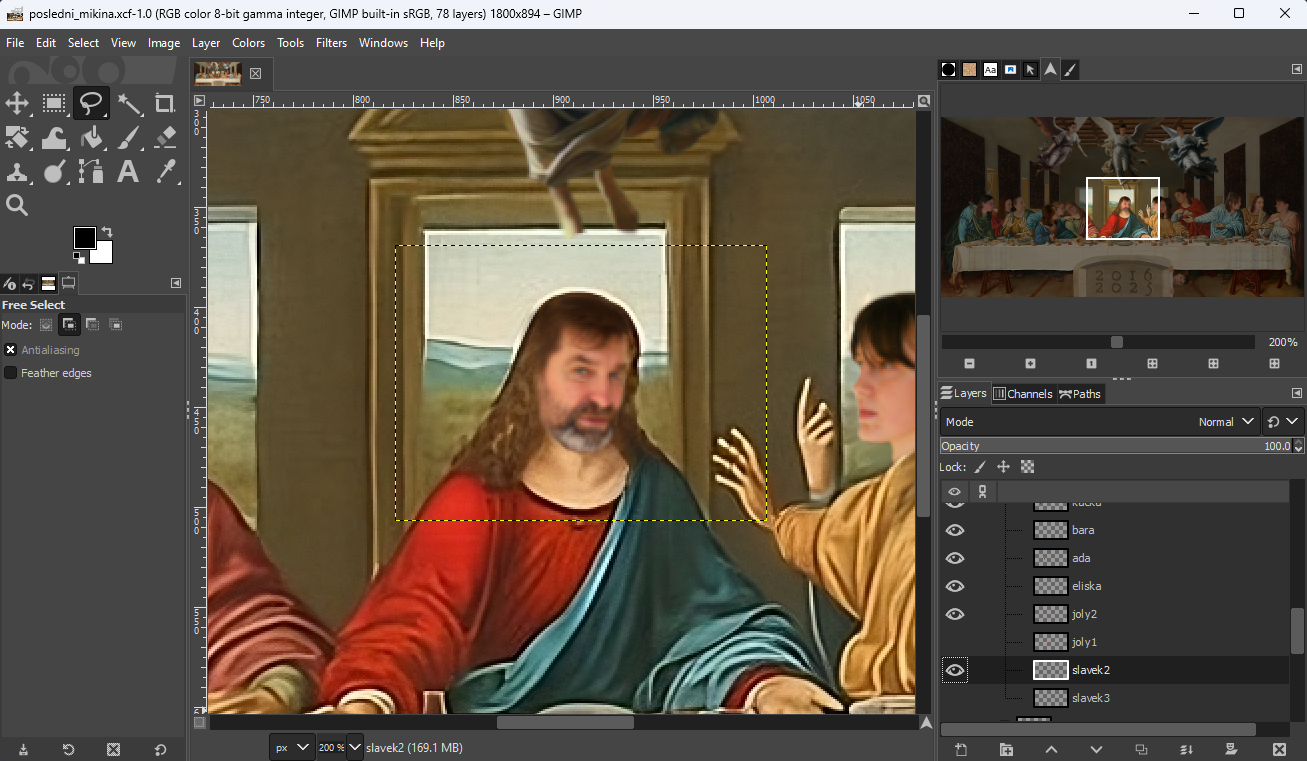Zoom in the navigation preview
The image size is (1307, 761).
1030,364
